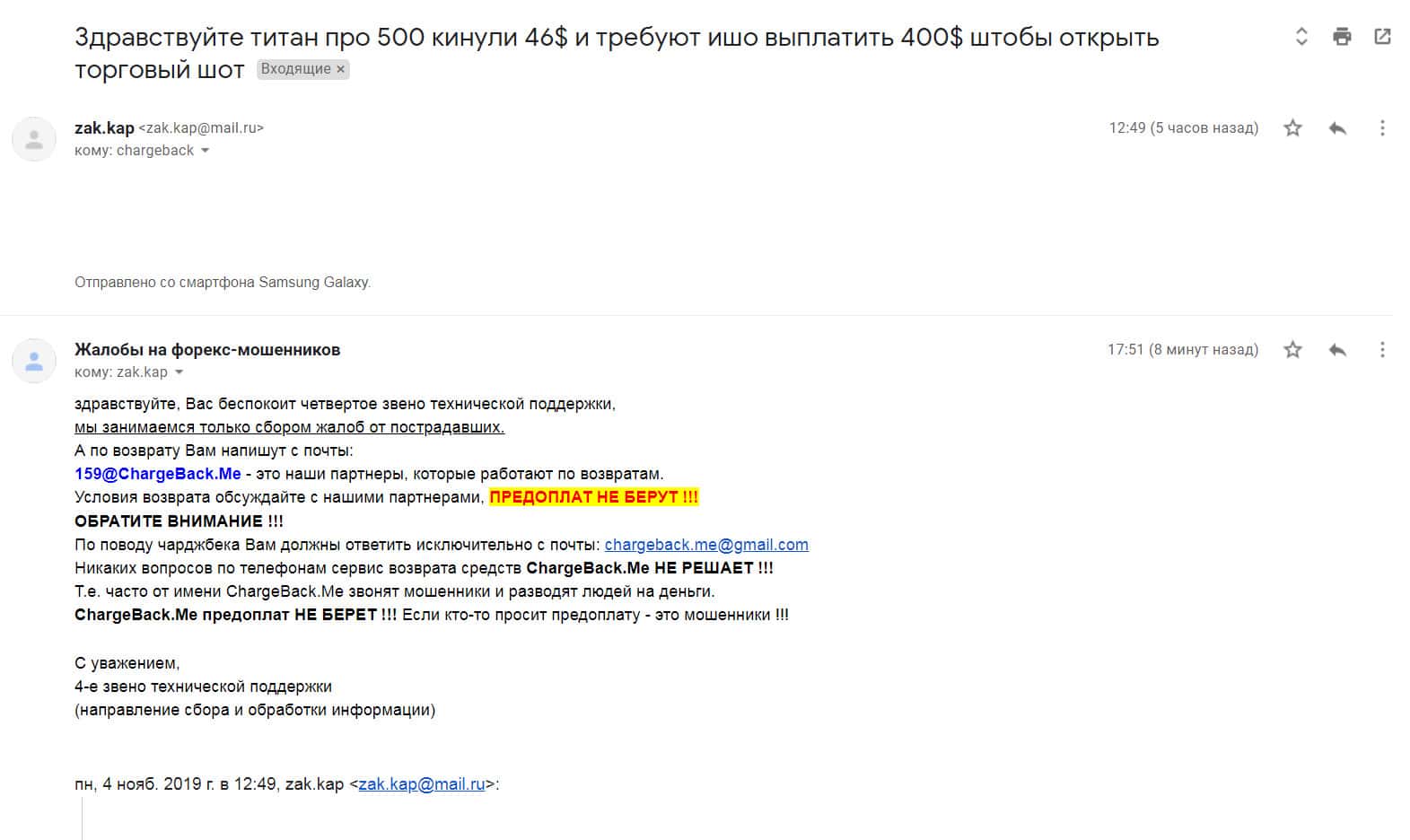Click the 'Входящие' inbox label

point(295,69)
